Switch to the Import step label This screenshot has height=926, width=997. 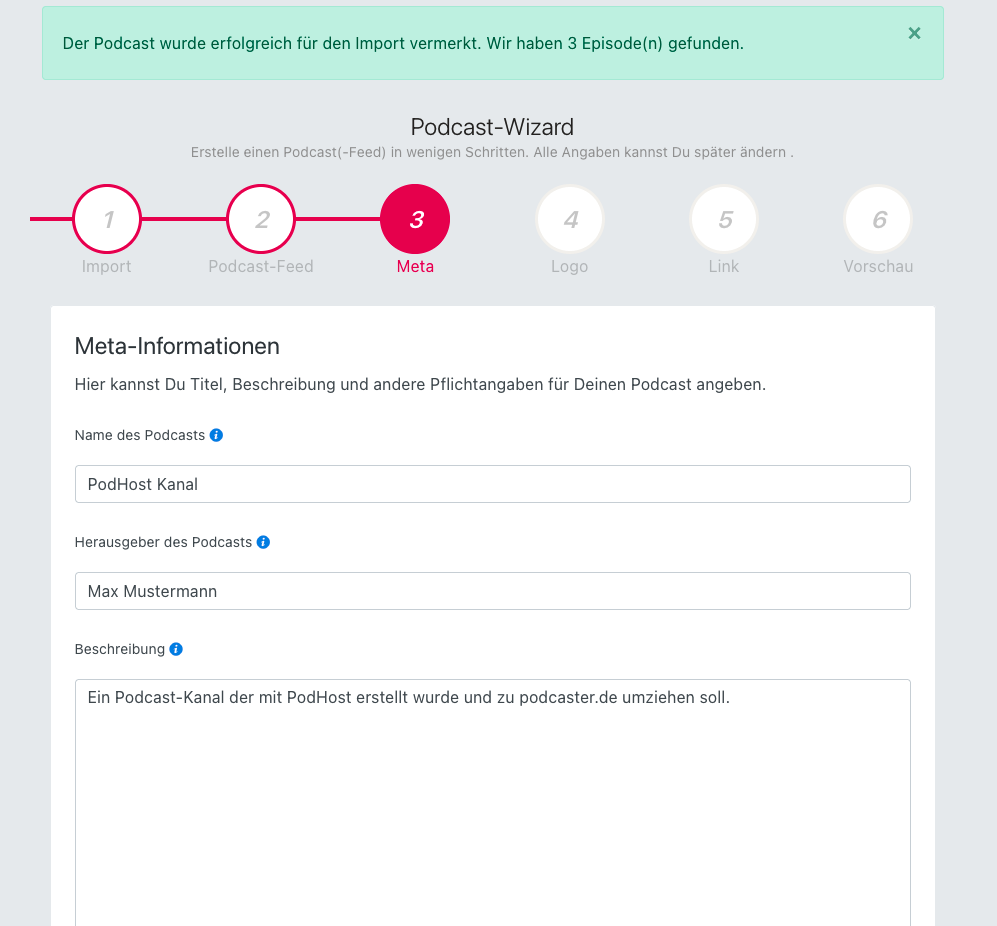pyautogui.click(x=106, y=266)
